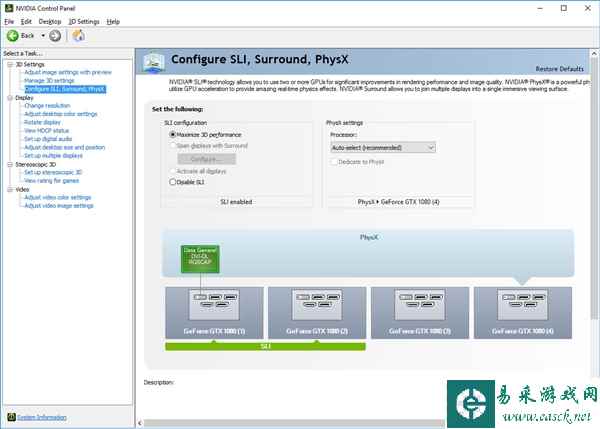Click the System Information icon
The width and height of the screenshot is (600, 429).
pyautogui.click(x=11, y=417)
